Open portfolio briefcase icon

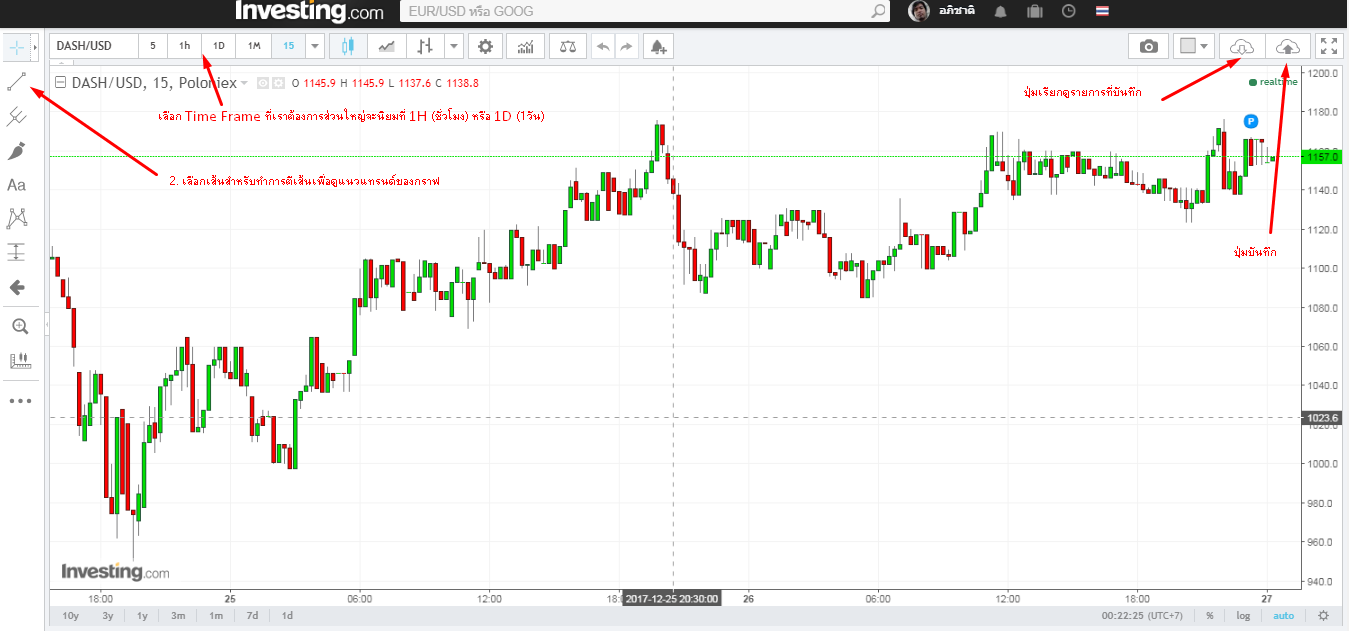pyautogui.click(x=1034, y=11)
